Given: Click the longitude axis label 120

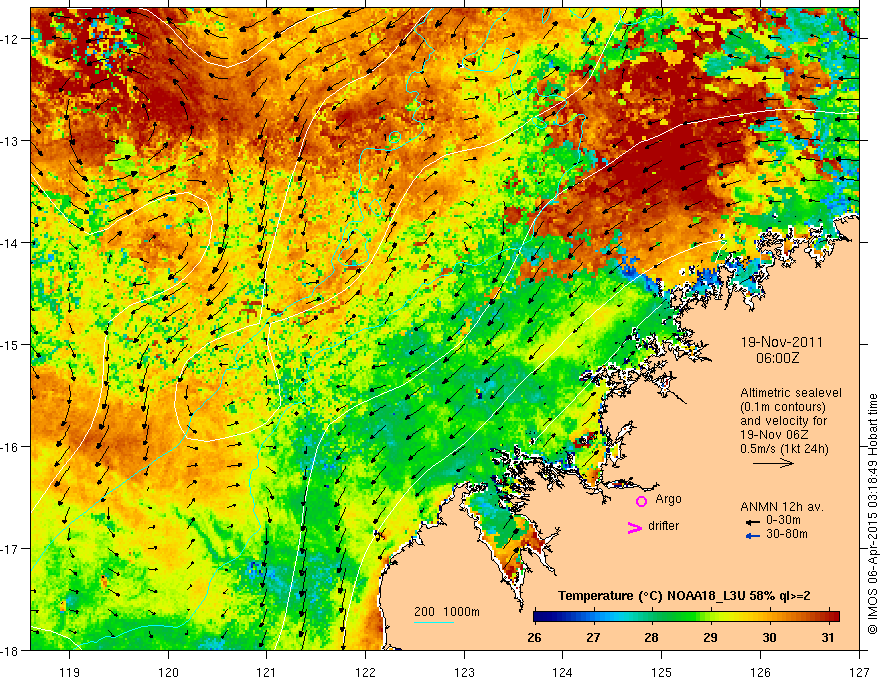Looking at the screenshot, I should [168, 672].
